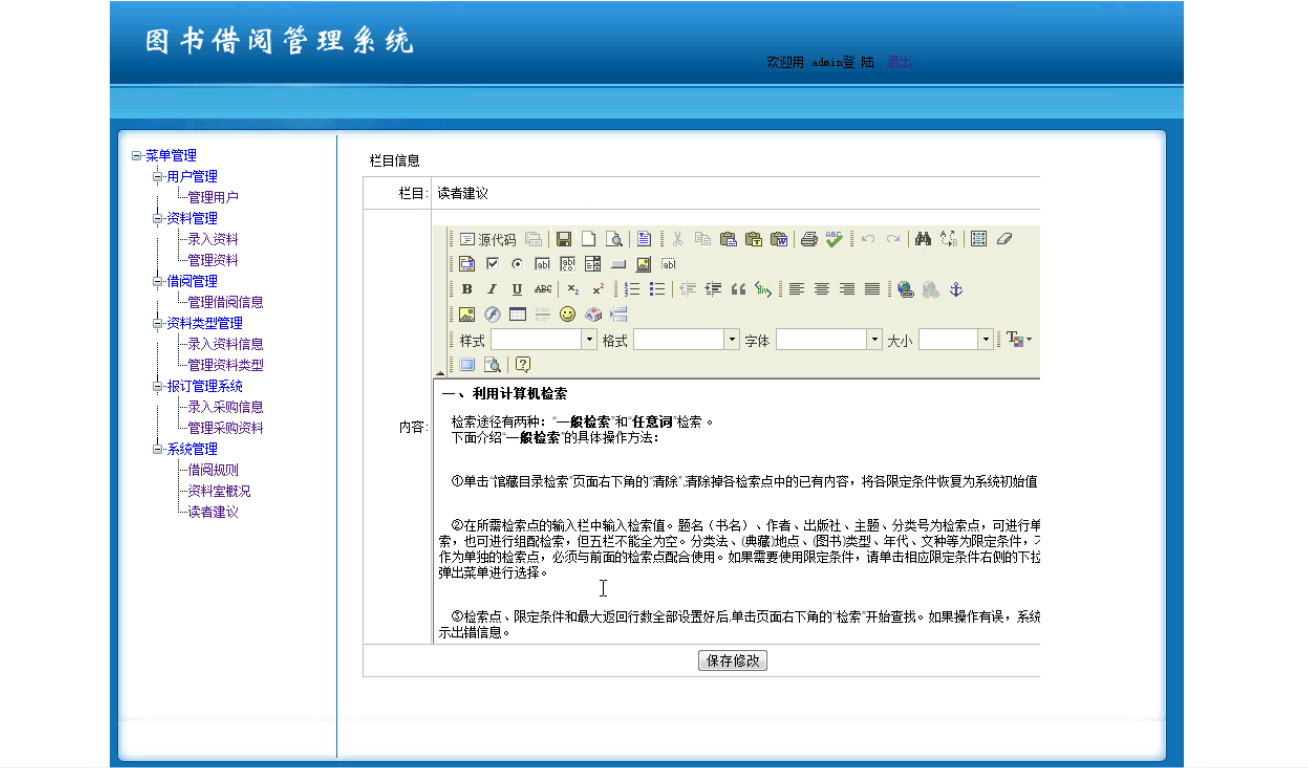Viewport: 1308px width, 768px height.
Task: Open the Templates icon
Action: [x=644, y=239]
